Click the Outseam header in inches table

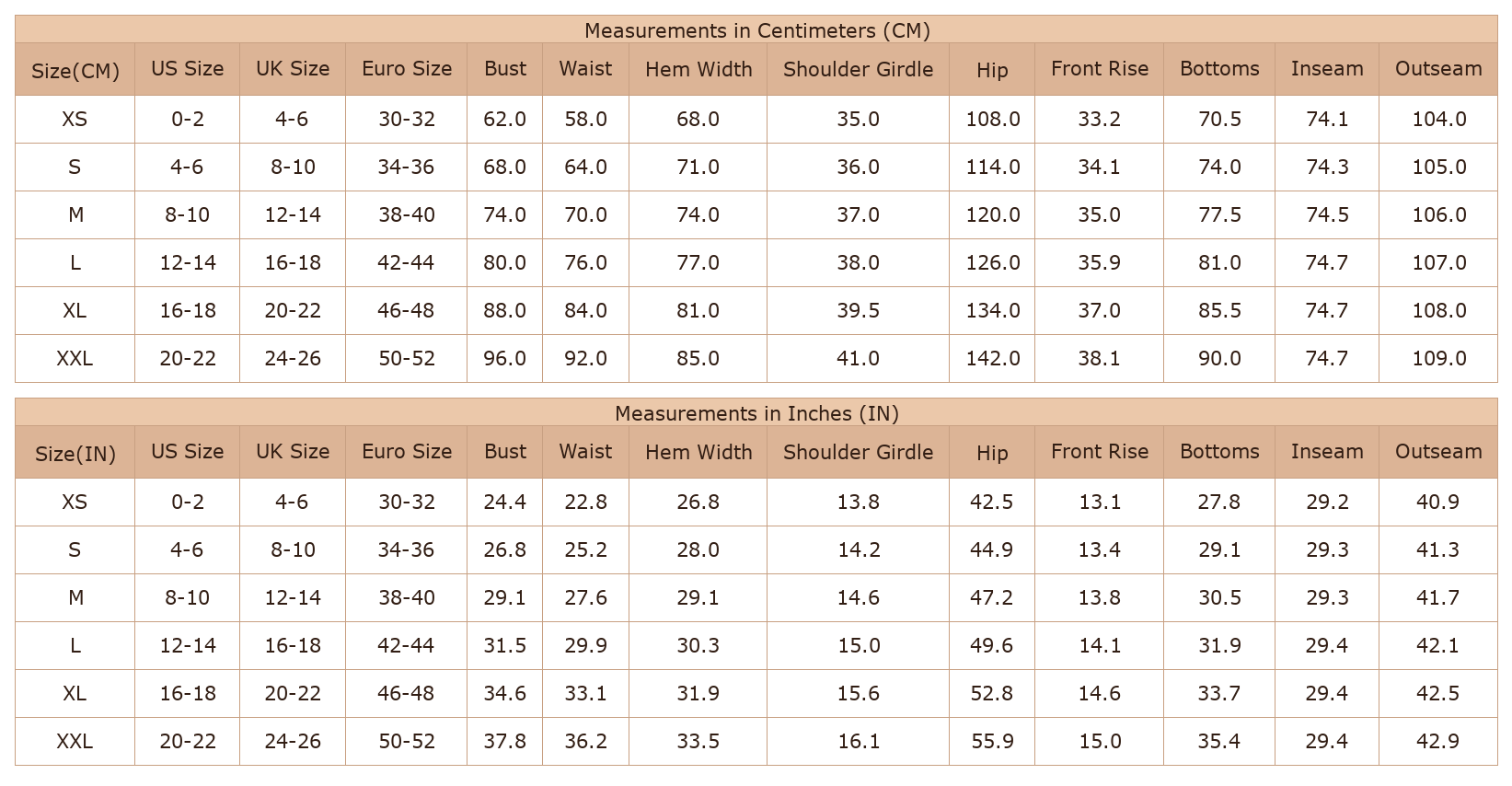tap(1438, 452)
